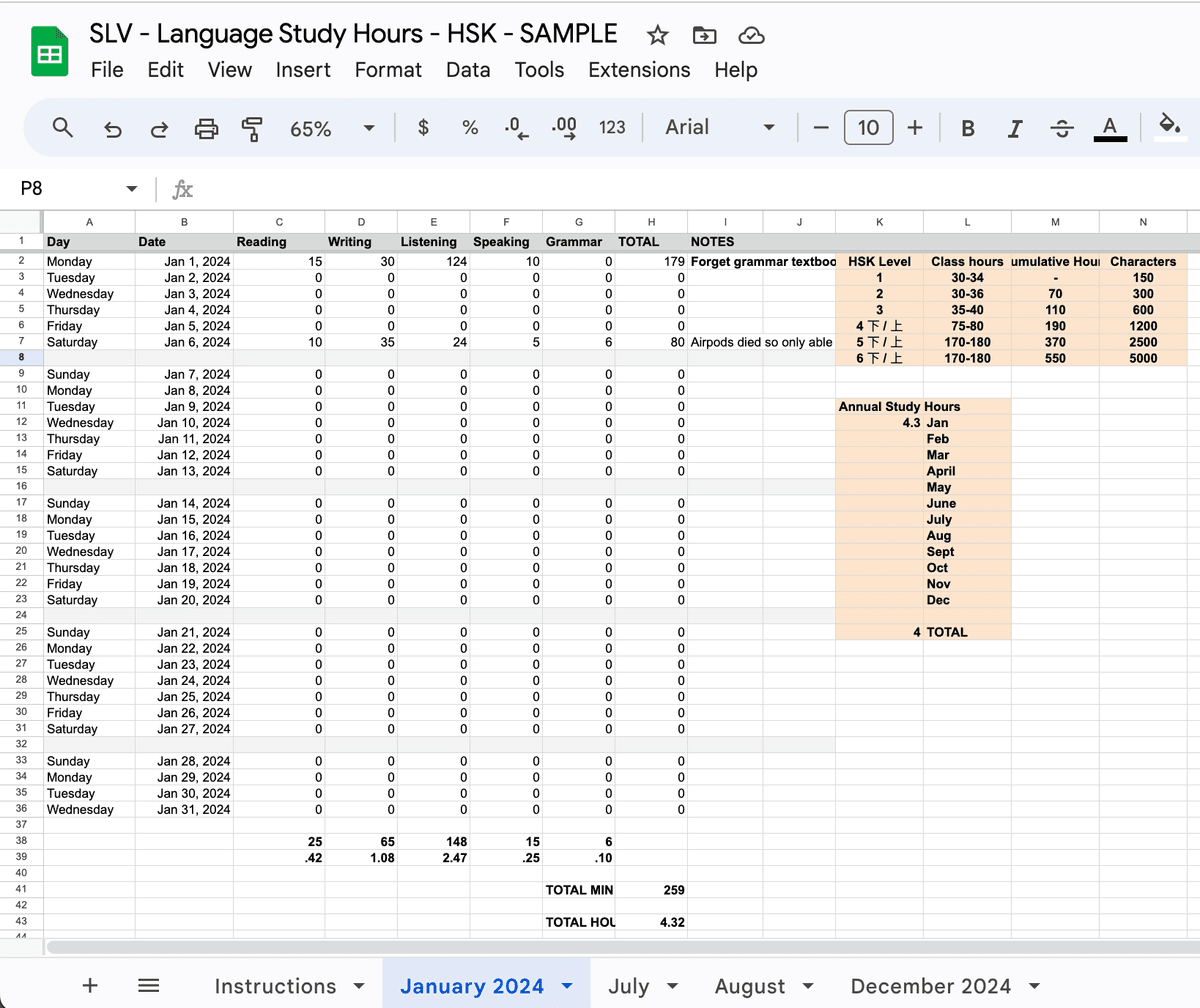Viewport: 1200px width, 1008px height.
Task: Toggle italic text formatting
Action: pos(1015,128)
